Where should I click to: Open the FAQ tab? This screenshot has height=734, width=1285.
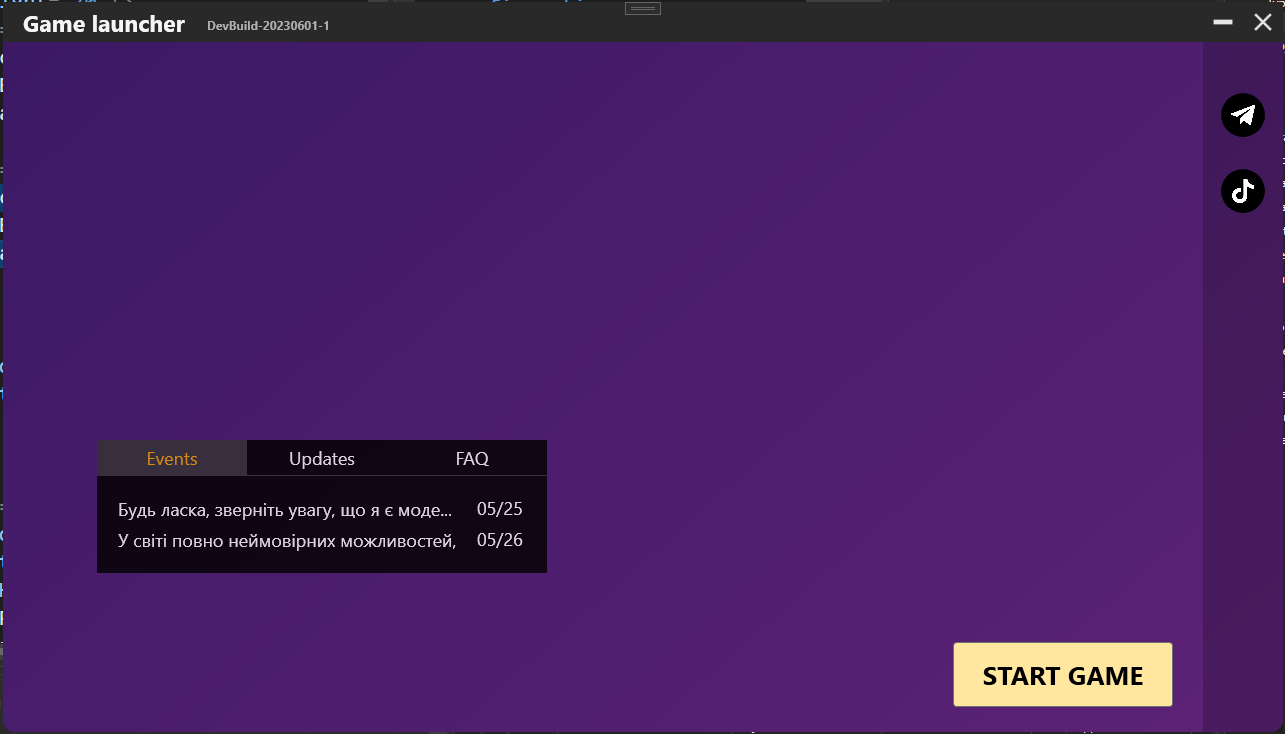tap(471, 458)
